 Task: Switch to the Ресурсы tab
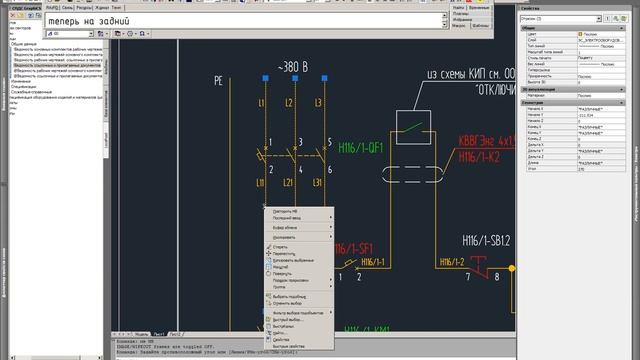[x=84, y=8]
